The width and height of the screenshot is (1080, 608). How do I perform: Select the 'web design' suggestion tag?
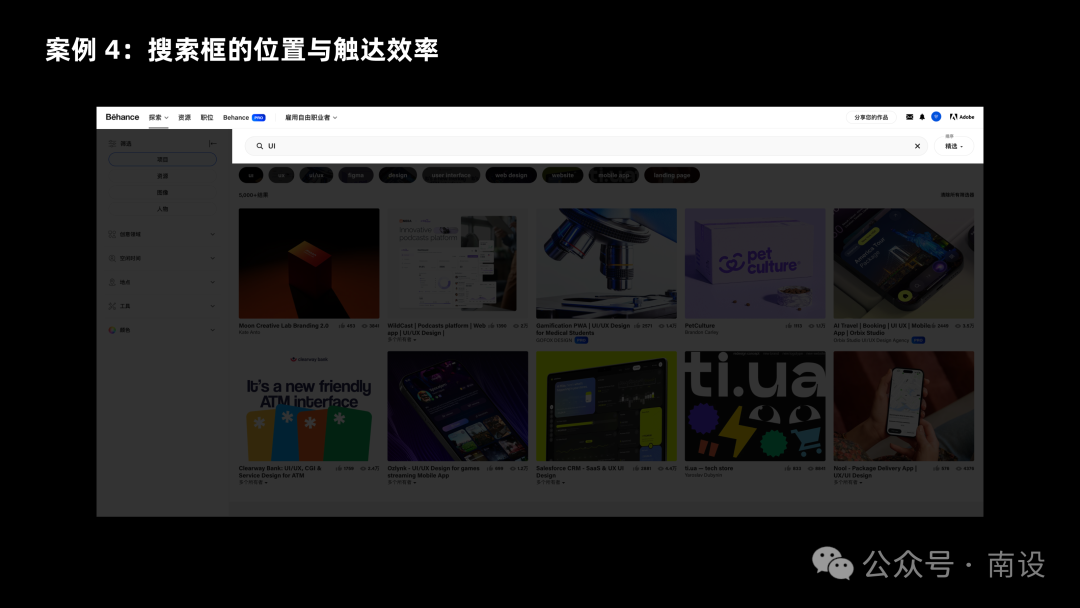point(511,176)
